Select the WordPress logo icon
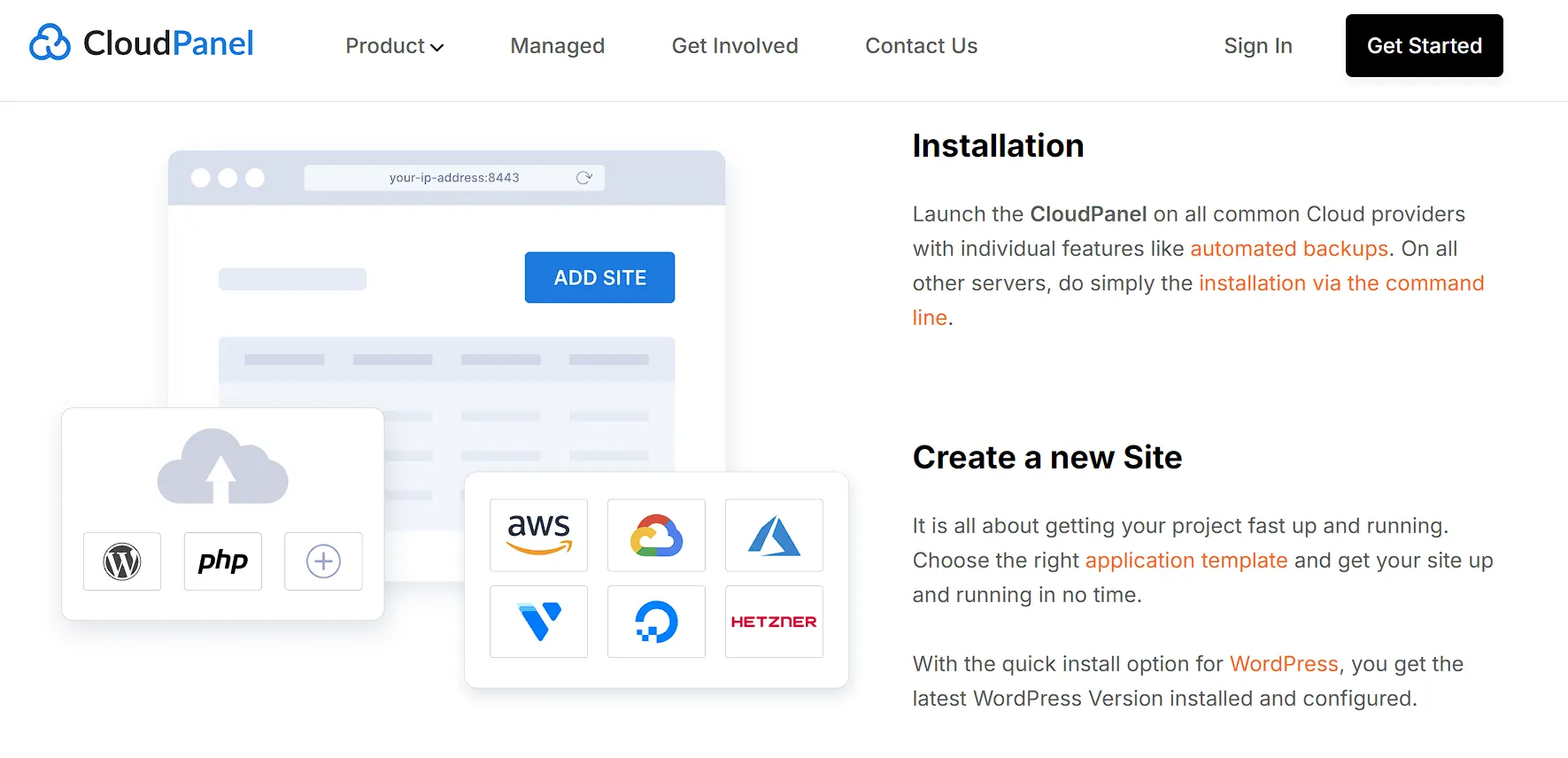Viewport: 1568px width, 758px height. click(x=122, y=561)
